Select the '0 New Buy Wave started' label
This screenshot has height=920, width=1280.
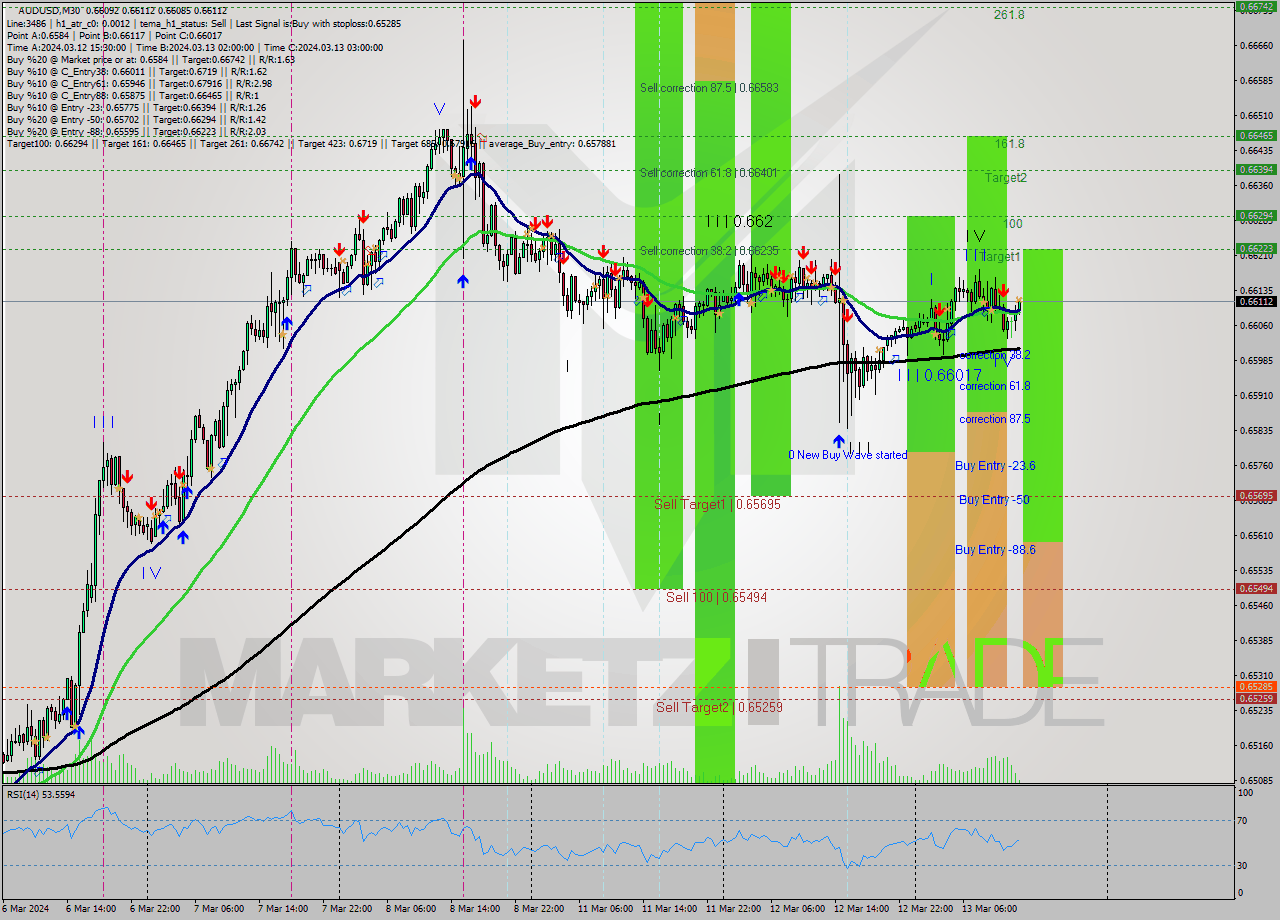point(846,454)
